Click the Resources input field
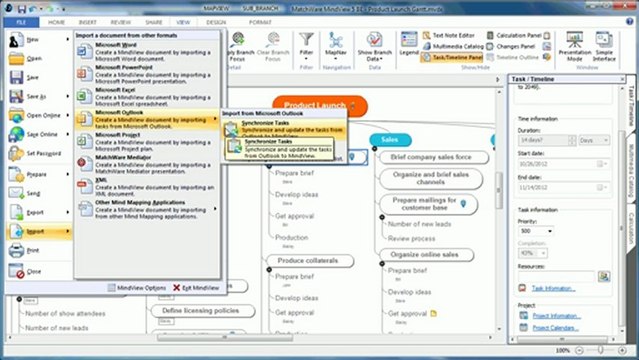Screen dimensions: 639x360 coord(556,277)
